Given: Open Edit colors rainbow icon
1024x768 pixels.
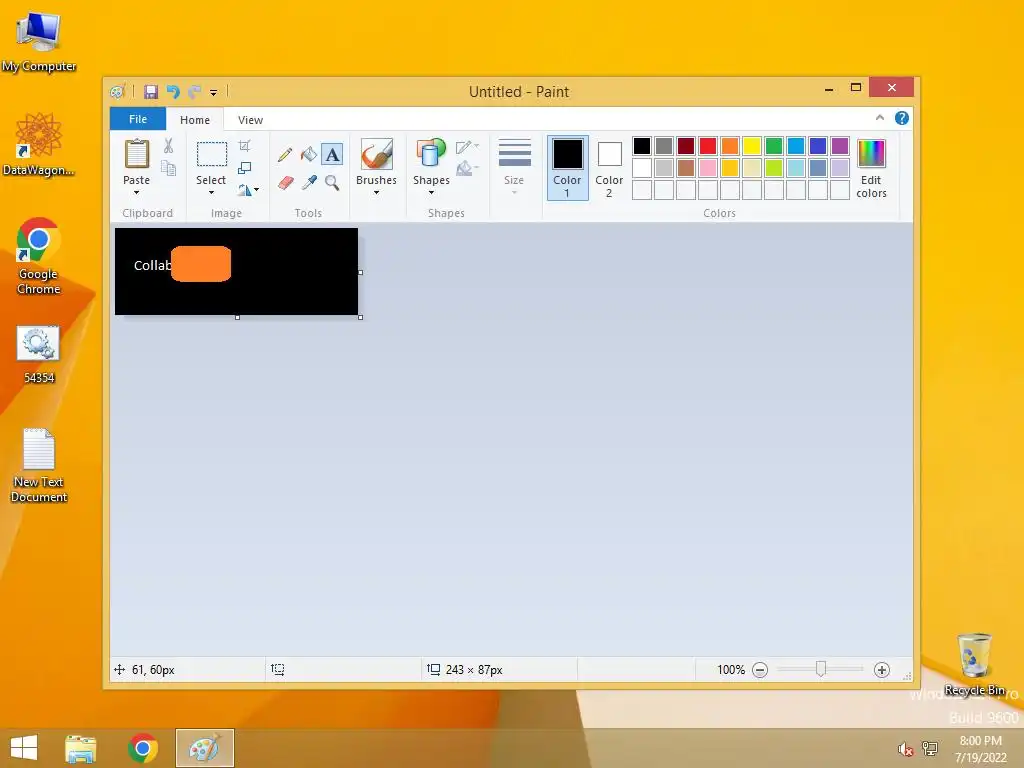Looking at the screenshot, I should point(871,153).
